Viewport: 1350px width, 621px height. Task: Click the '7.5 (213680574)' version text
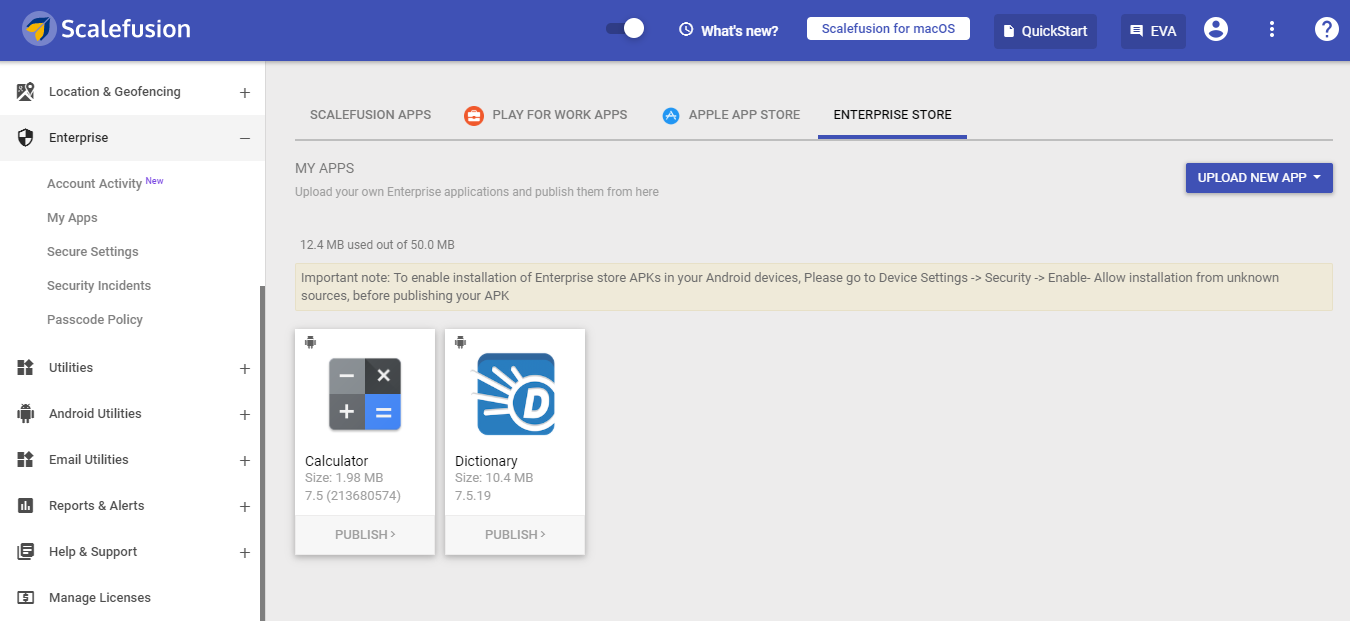[x=353, y=495]
